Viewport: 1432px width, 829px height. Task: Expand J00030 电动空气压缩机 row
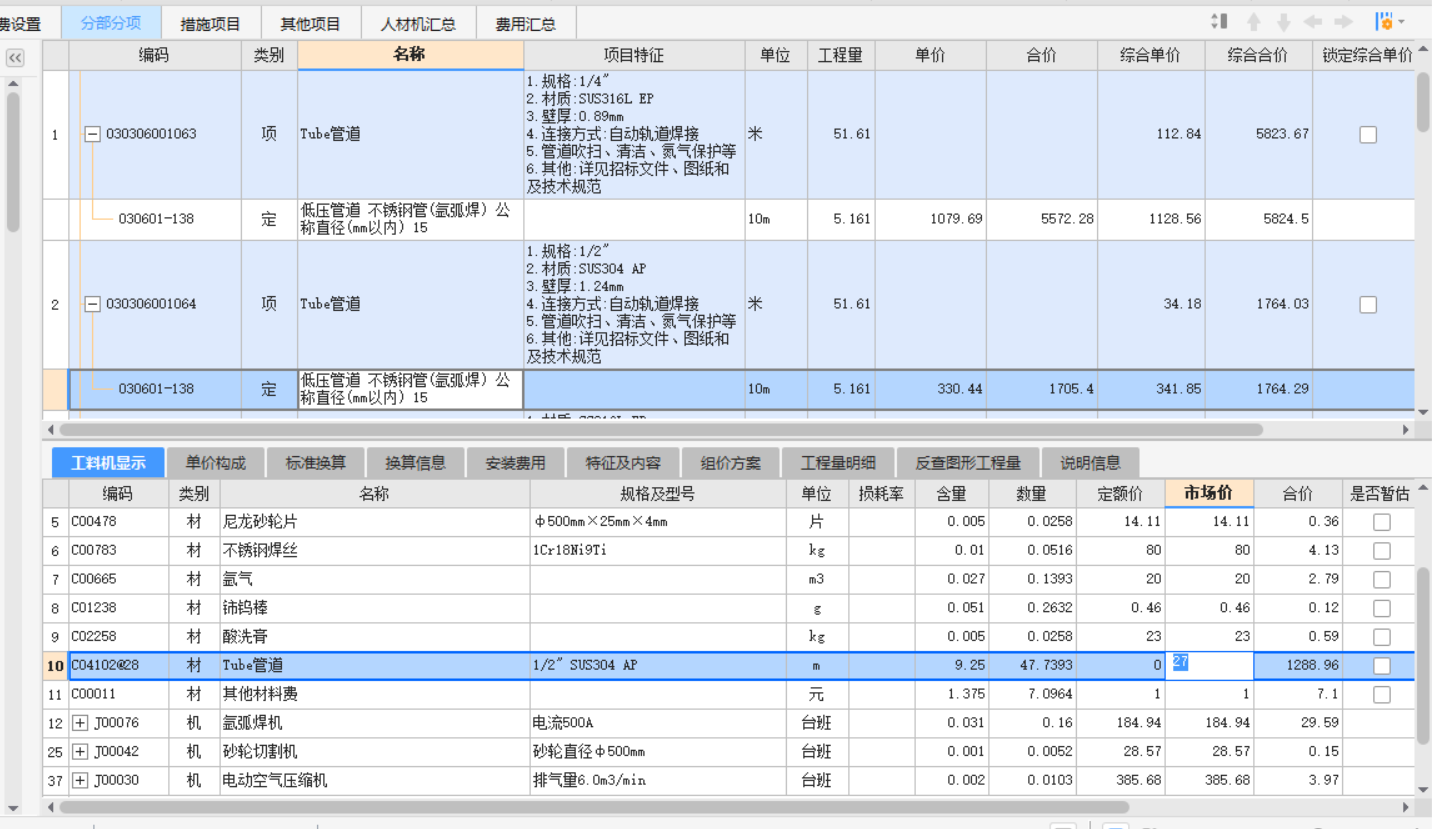point(80,780)
